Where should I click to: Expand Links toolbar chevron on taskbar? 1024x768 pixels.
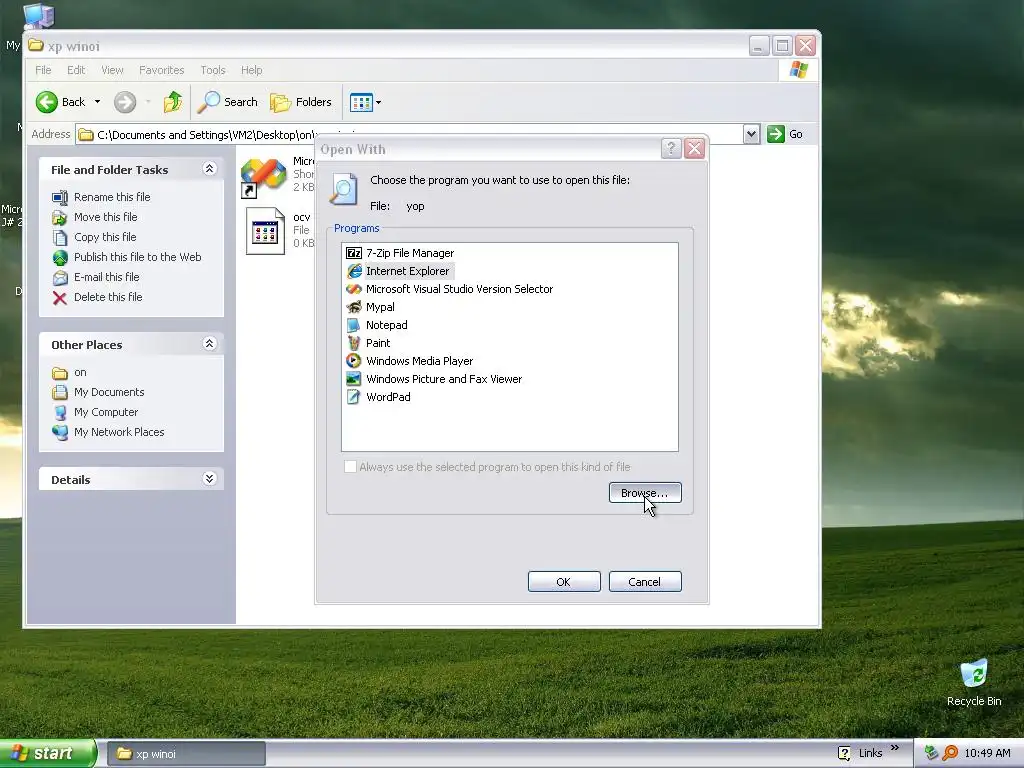click(895, 748)
